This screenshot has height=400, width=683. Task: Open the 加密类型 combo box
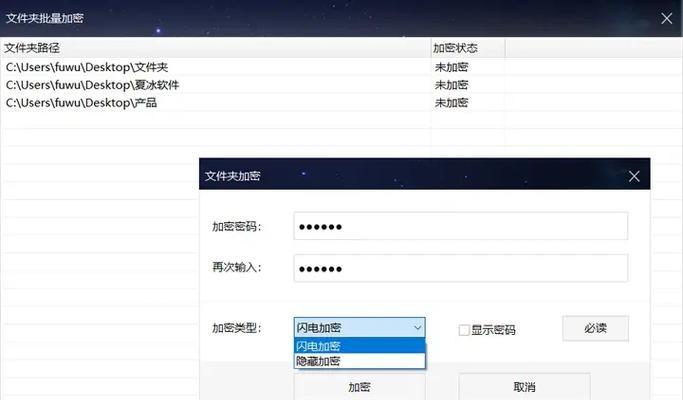(x=359, y=328)
